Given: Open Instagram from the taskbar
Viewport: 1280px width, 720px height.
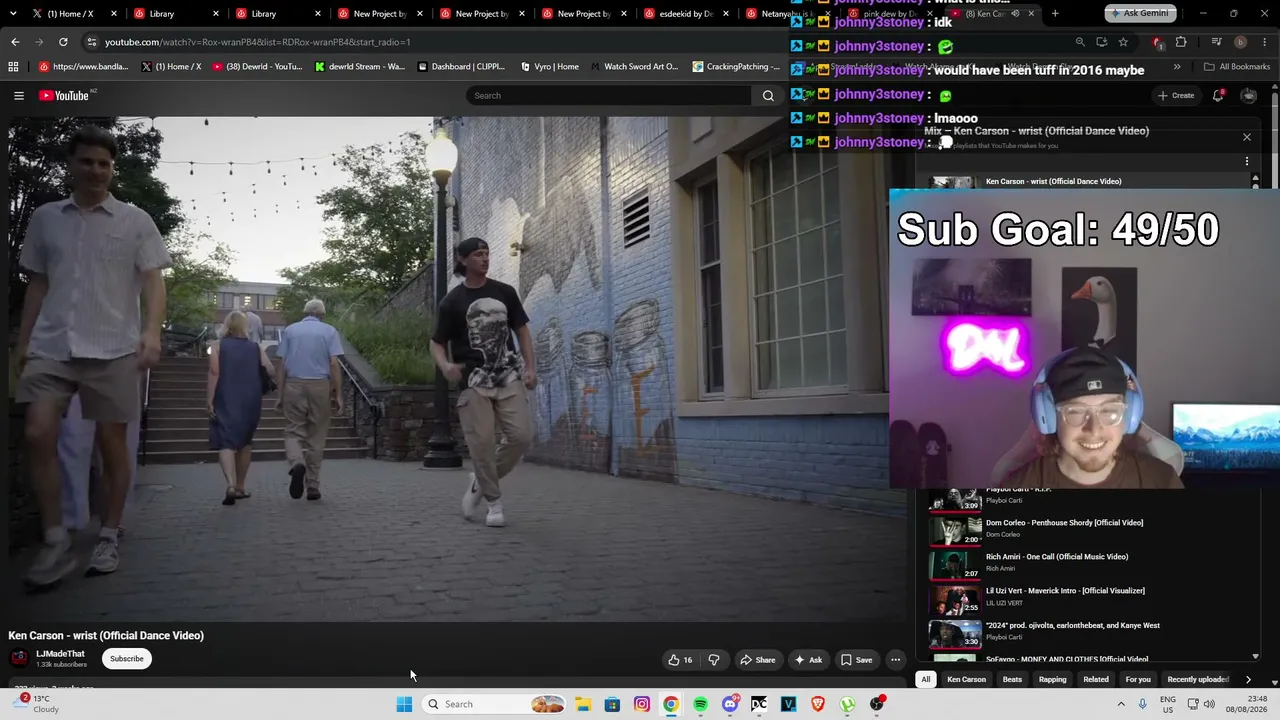Looking at the screenshot, I should click(642, 704).
